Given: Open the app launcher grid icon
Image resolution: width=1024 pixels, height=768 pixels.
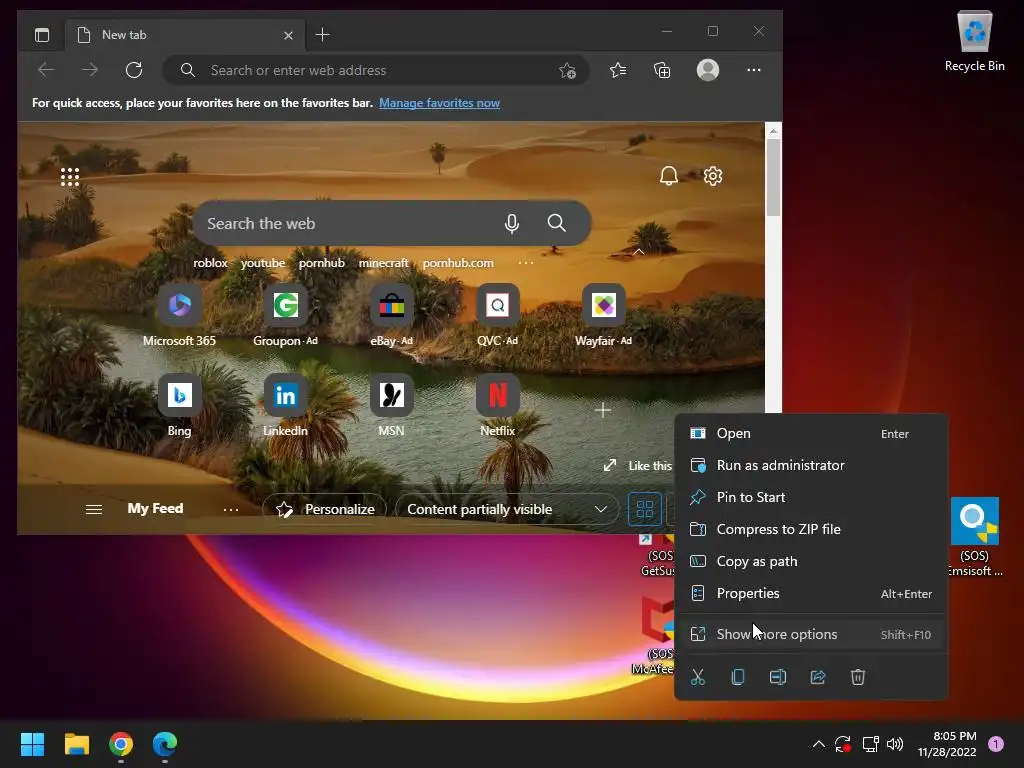Looking at the screenshot, I should 70,177.
